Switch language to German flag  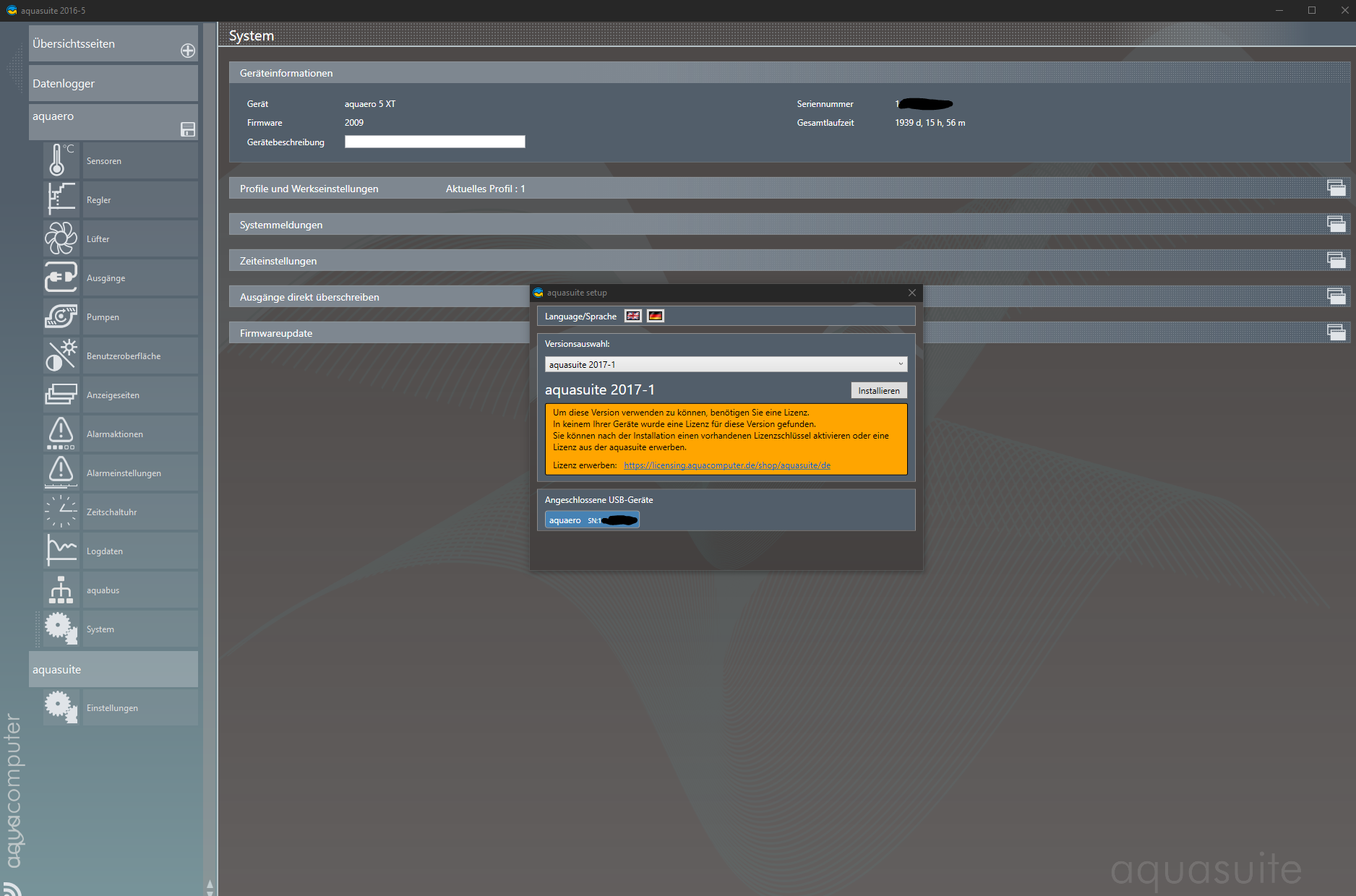click(656, 316)
